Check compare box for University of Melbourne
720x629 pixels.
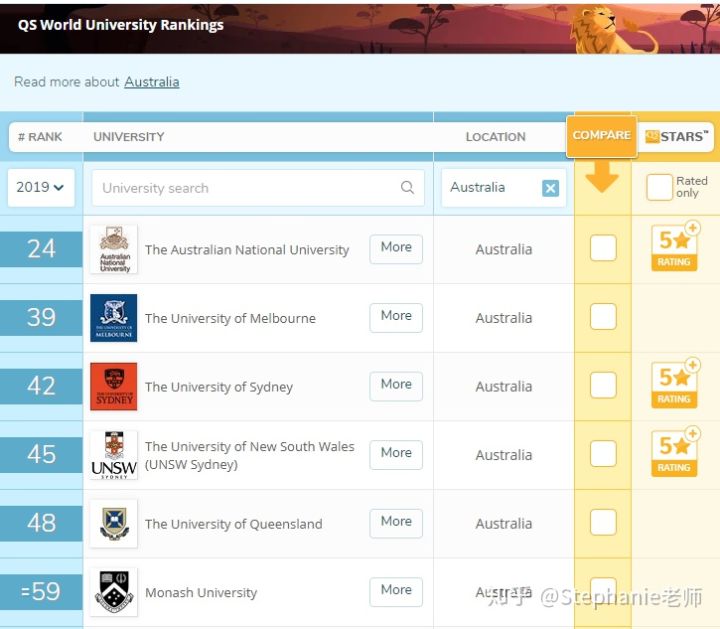click(x=603, y=316)
